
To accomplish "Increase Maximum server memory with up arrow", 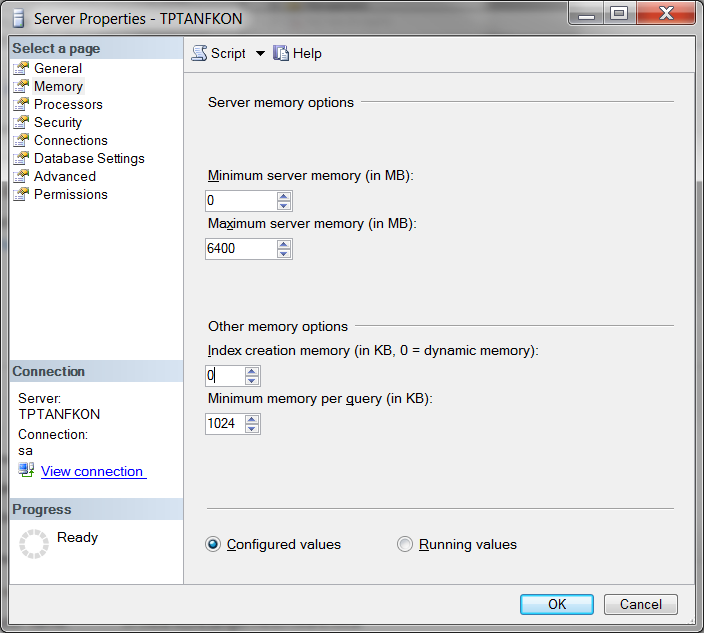I will click(284, 243).
